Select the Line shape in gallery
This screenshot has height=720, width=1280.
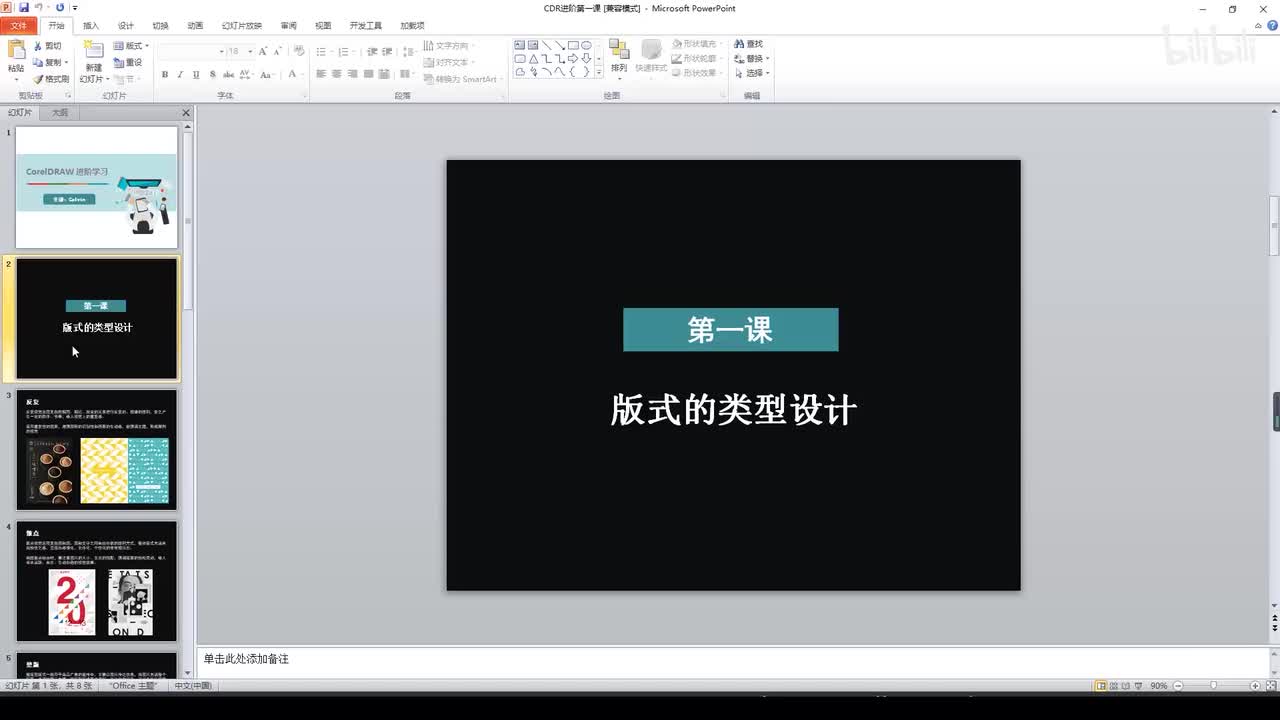pos(546,45)
